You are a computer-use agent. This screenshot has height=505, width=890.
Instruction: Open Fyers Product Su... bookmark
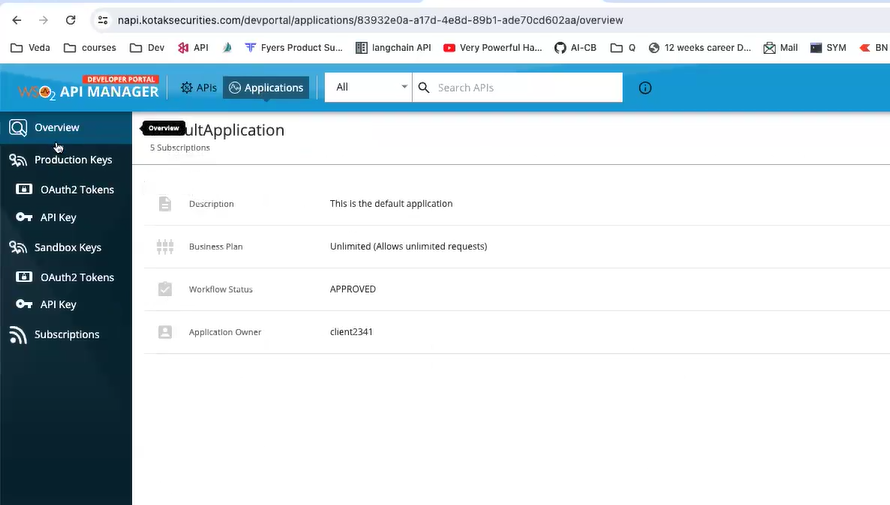[x=293, y=48]
